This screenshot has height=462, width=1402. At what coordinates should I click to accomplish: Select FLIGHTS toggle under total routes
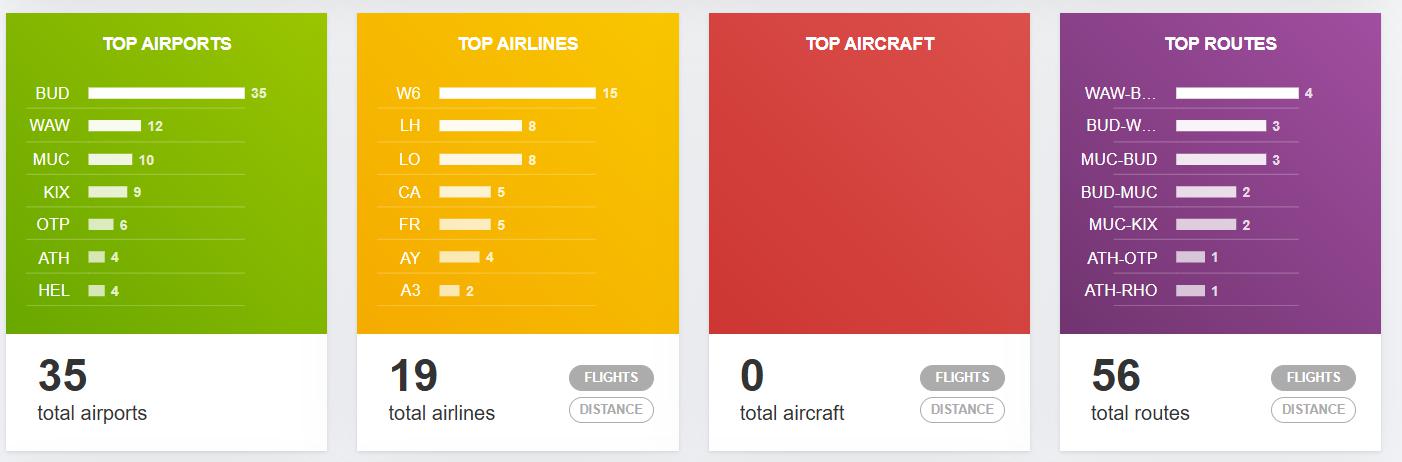click(x=1313, y=377)
